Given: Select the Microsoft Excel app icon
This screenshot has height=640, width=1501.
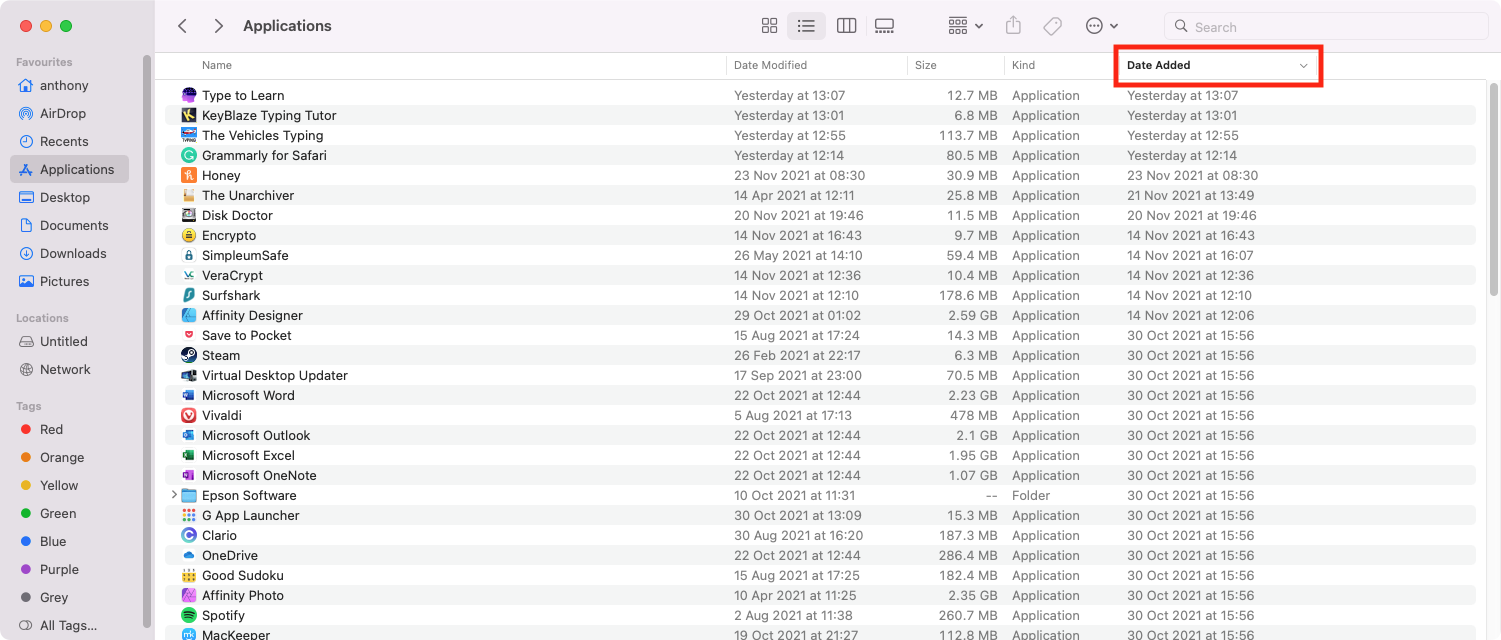Looking at the screenshot, I should pyautogui.click(x=189, y=455).
